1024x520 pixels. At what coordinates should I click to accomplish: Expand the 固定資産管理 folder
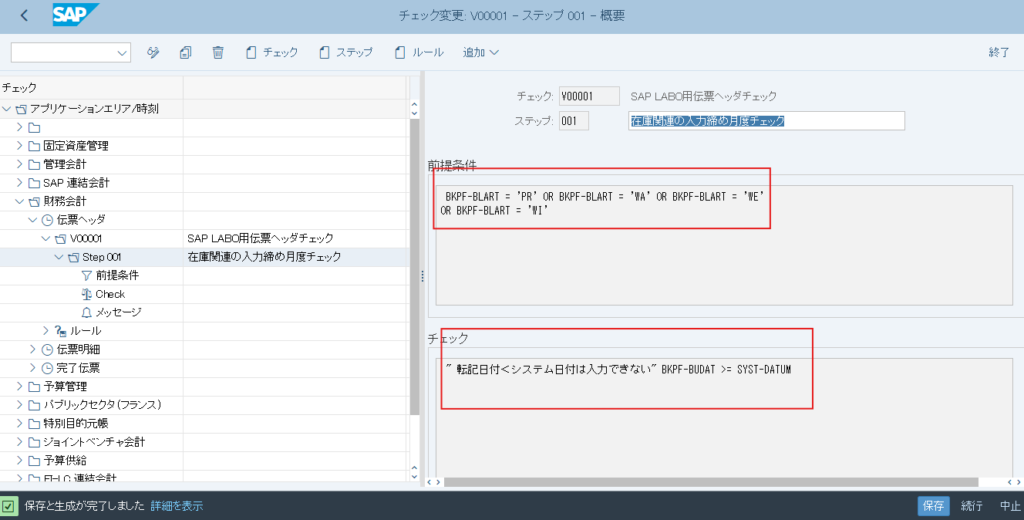click(x=20, y=146)
